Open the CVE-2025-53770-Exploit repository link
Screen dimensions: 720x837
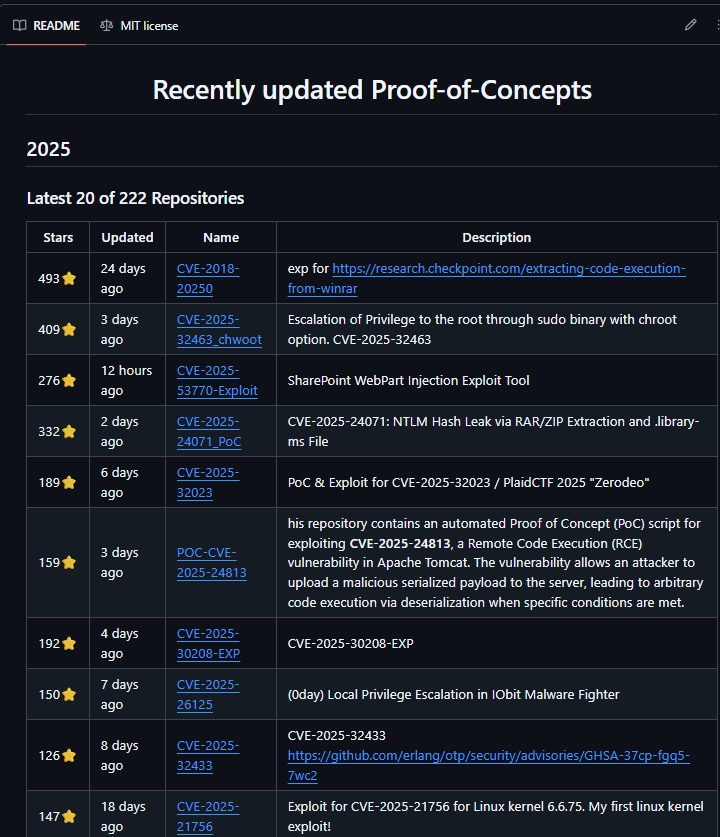coord(217,381)
